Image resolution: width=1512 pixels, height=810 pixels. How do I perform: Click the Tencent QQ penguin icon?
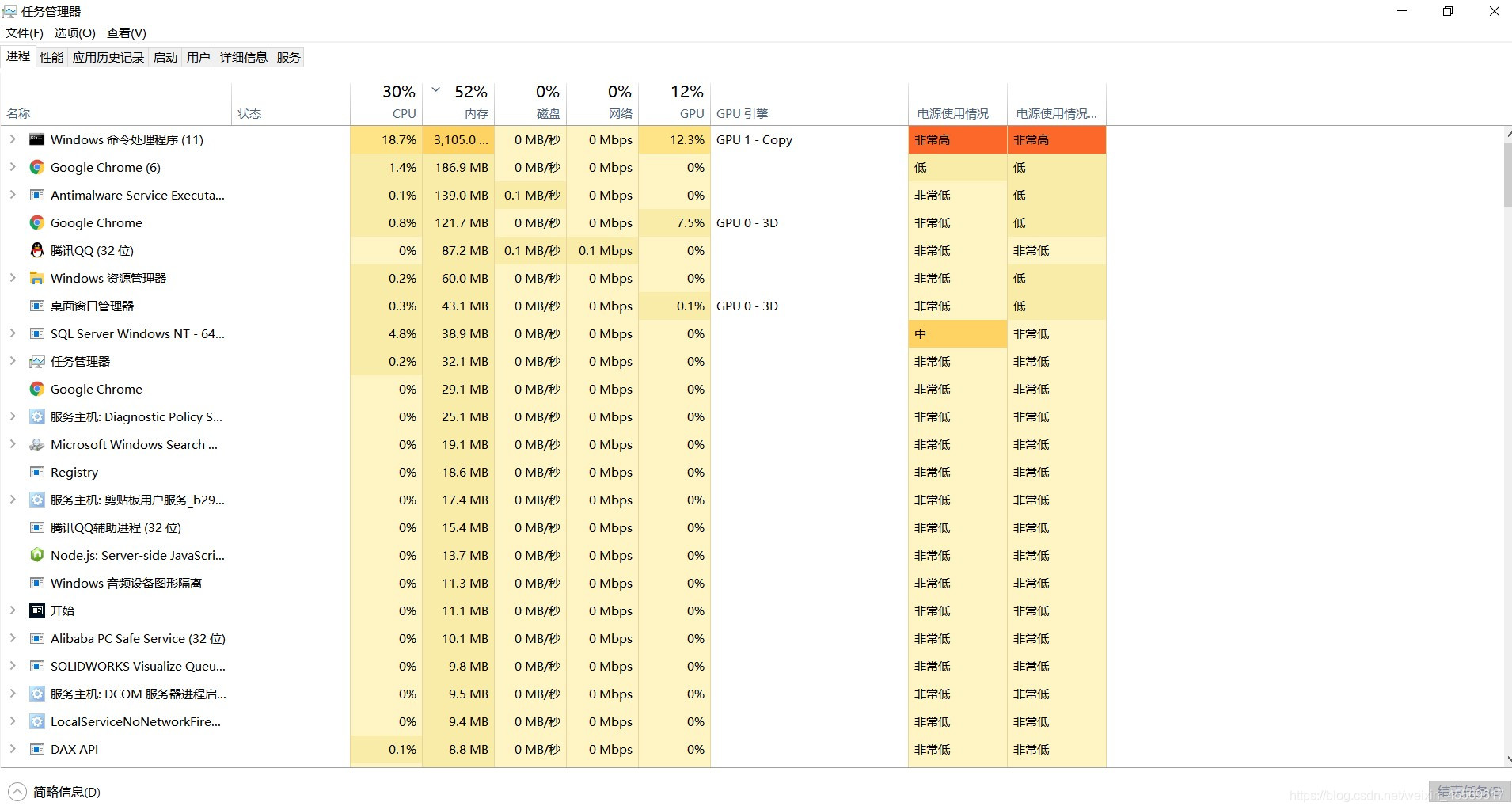pyautogui.click(x=36, y=250)
